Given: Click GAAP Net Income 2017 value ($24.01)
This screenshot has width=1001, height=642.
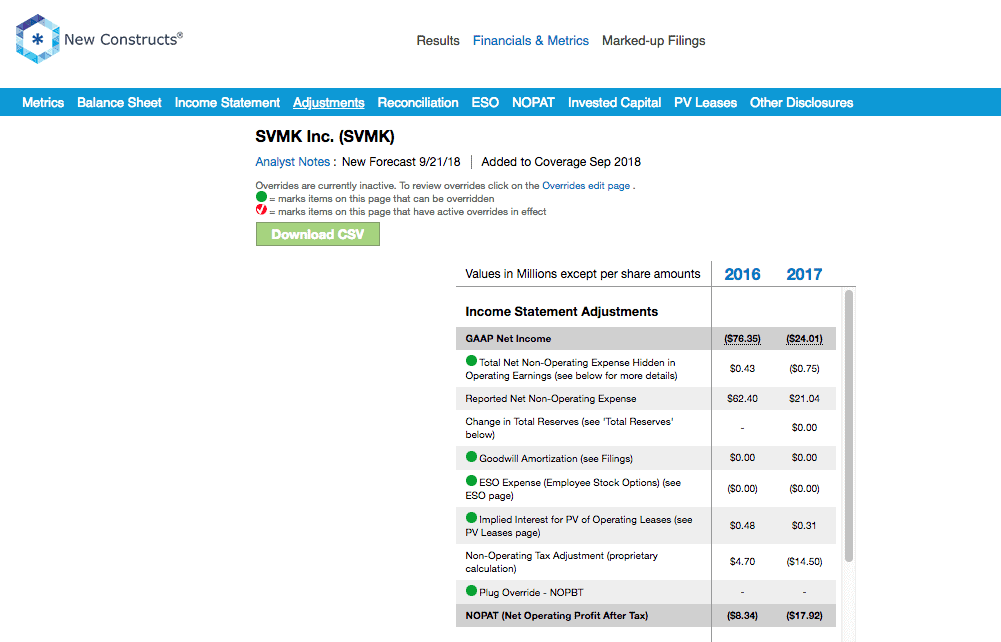Looking at the screenshot, I should 804,339.
